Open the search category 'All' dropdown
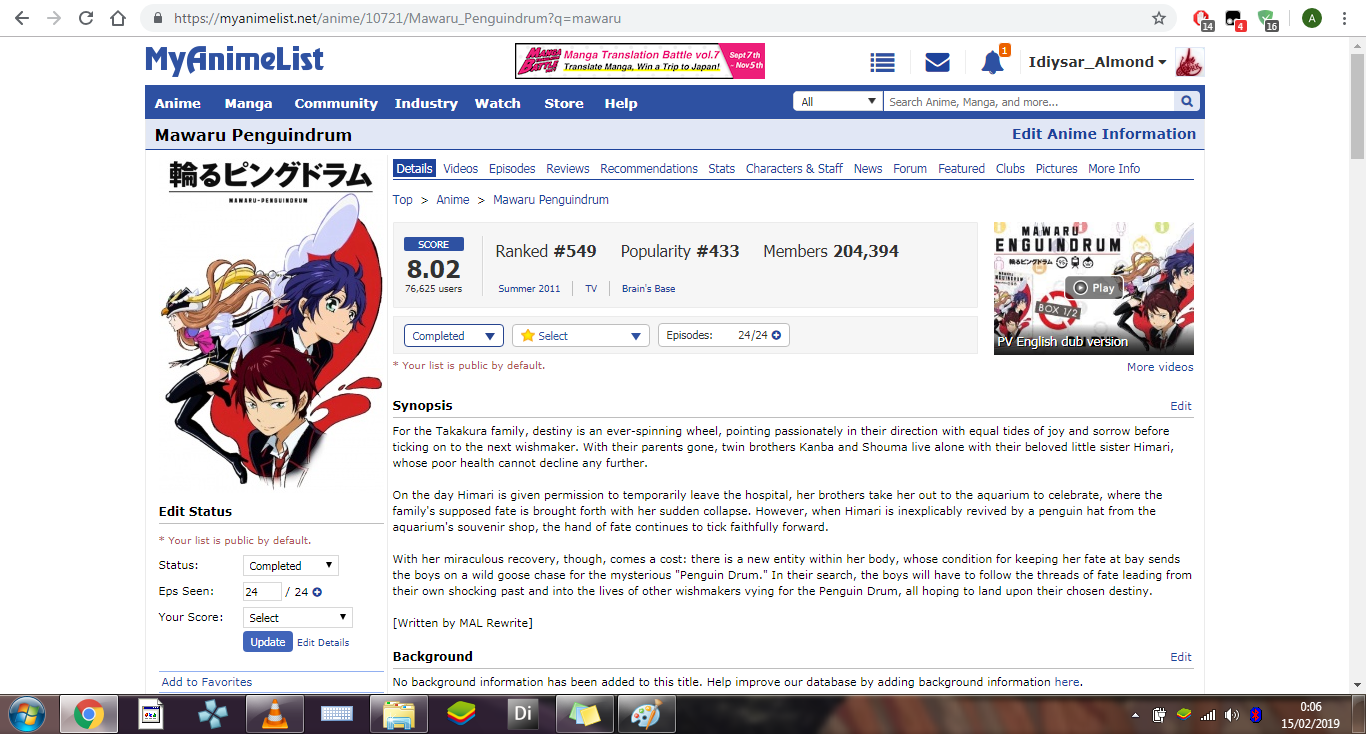 pos(838,101)
